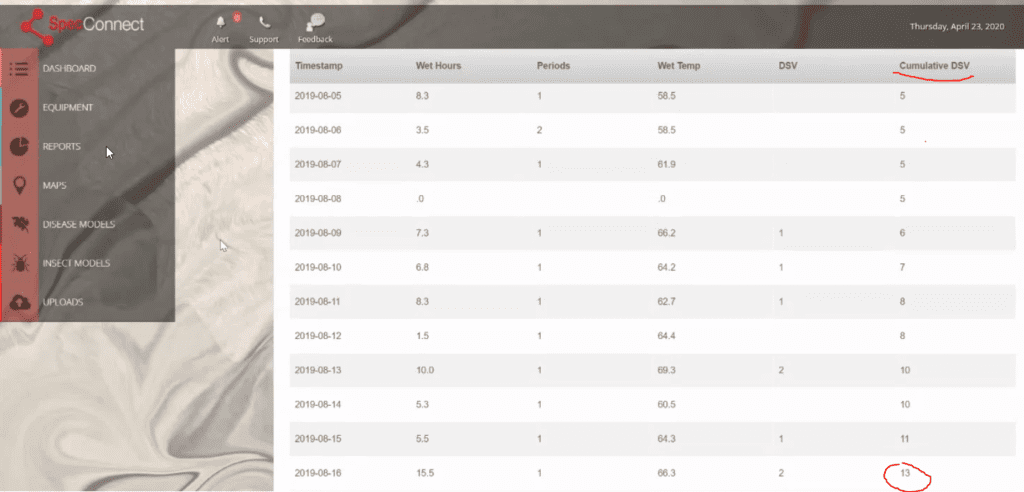Select timestamp 2019-08-12
The image size is (1024, 492).
pyautogui.click(x=318, y=336)
